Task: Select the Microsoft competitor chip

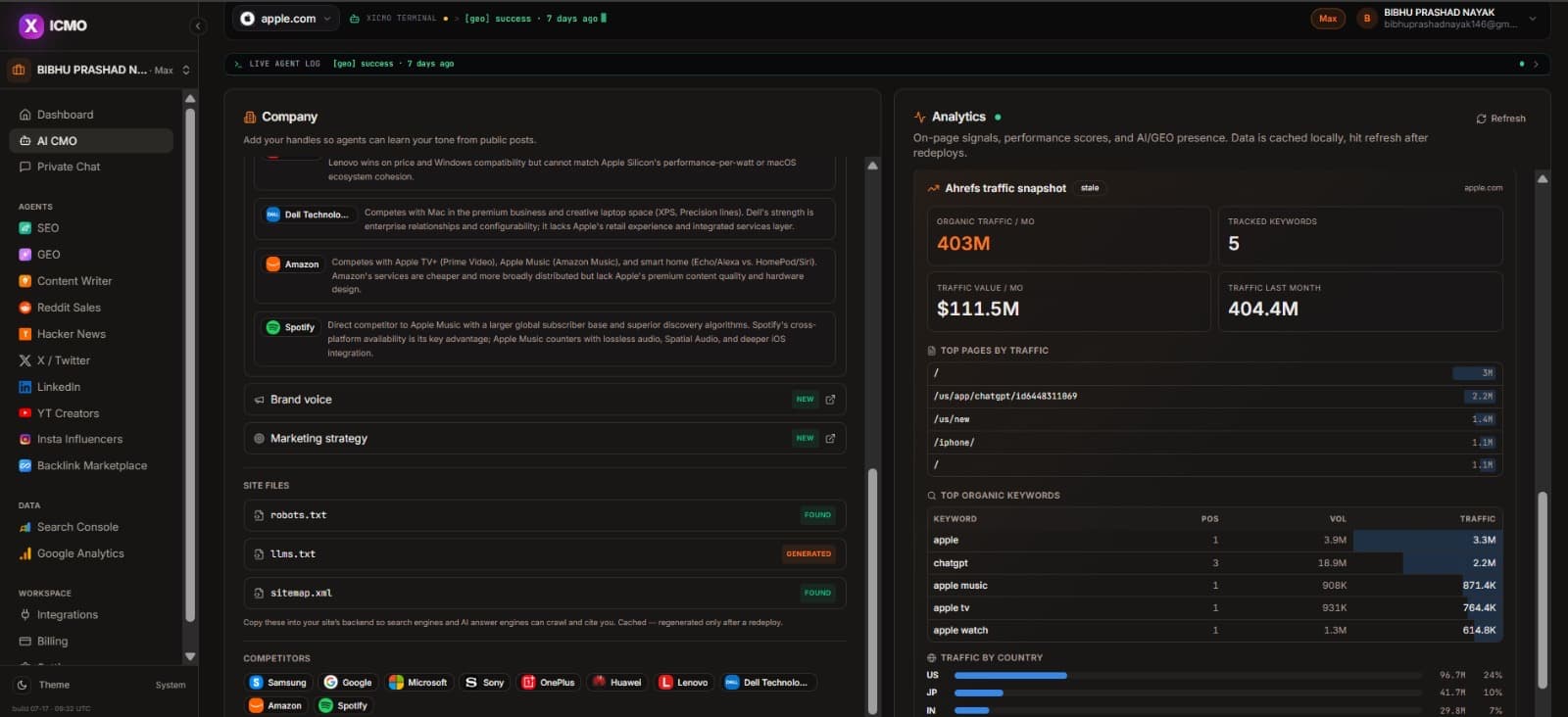Action: click(418, 683)
